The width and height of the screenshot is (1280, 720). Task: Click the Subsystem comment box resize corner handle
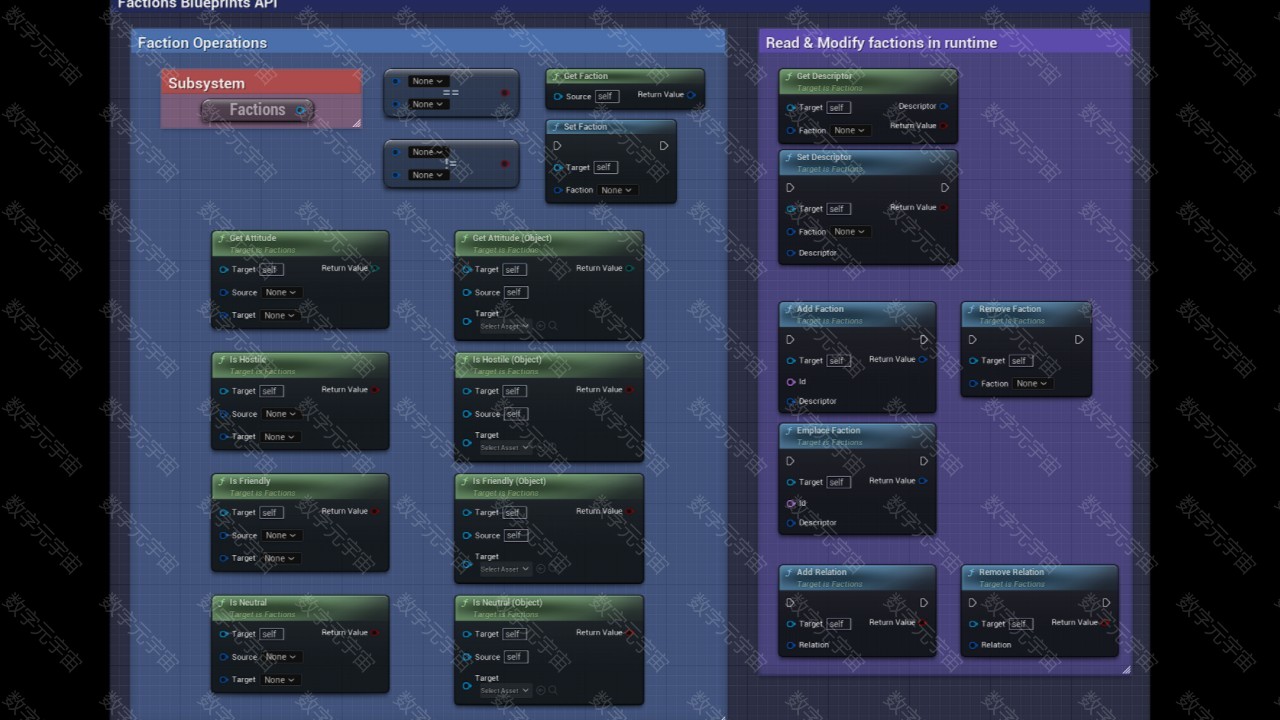356,123
